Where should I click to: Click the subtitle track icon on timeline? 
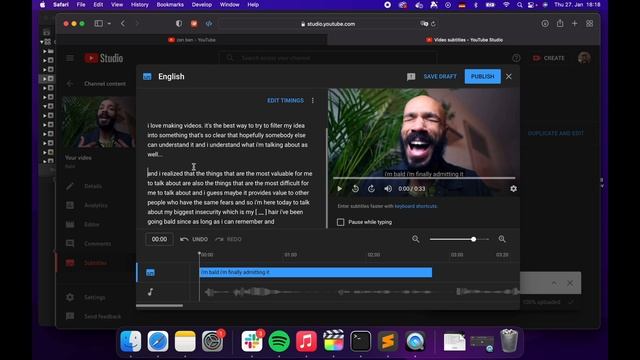150,272
